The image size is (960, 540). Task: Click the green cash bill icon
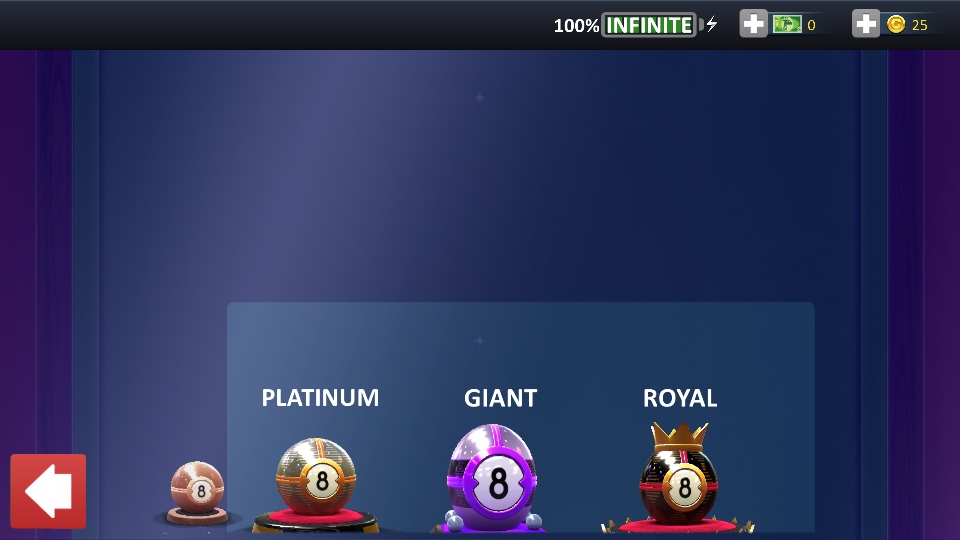(787, 24)
